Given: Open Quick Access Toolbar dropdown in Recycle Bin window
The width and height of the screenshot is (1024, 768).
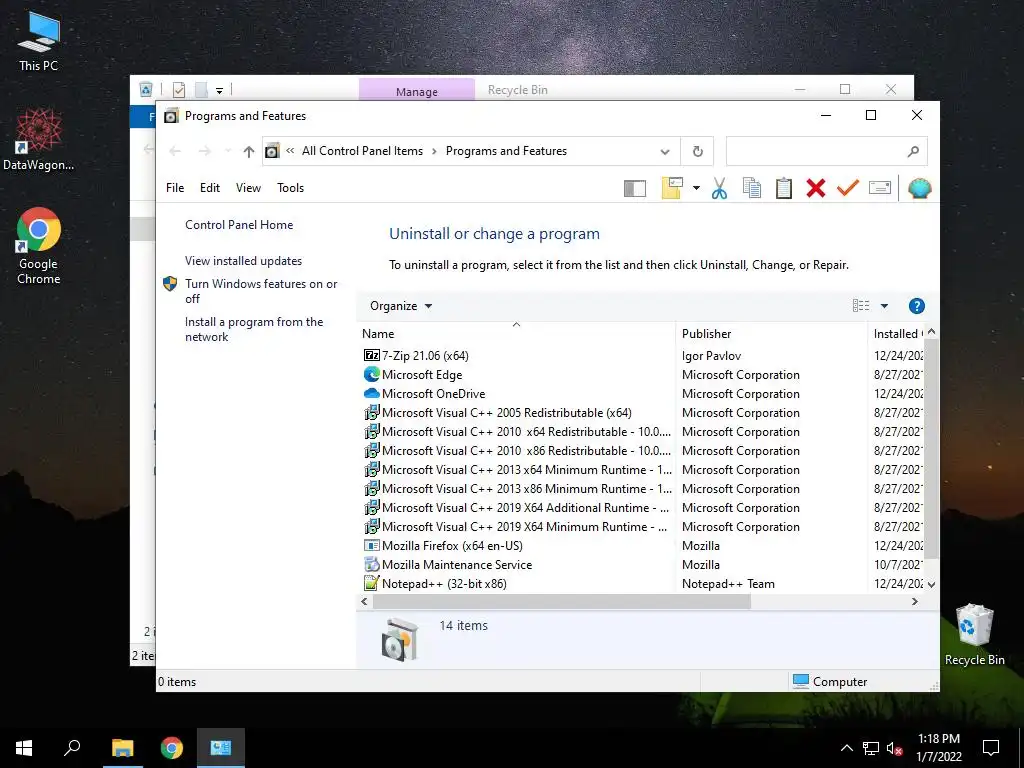Looking at the screenshot, I should tap(219, 90).
